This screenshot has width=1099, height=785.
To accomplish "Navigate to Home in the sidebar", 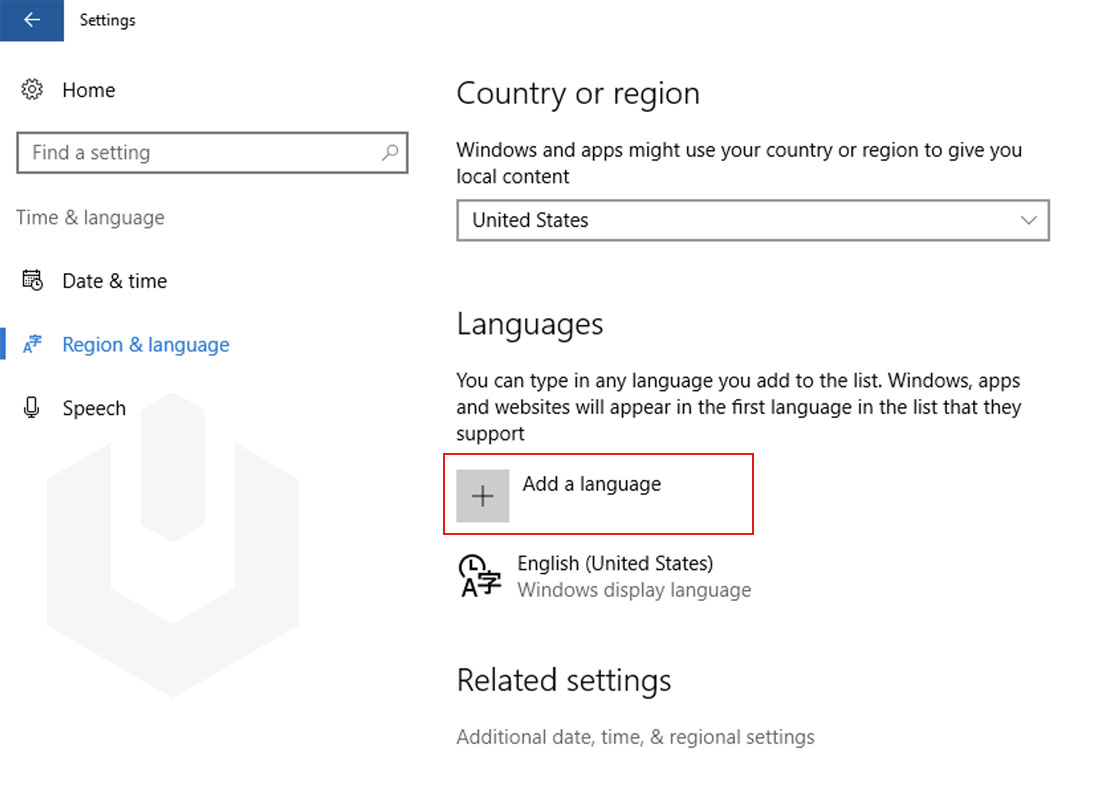I will click(89, 90).
